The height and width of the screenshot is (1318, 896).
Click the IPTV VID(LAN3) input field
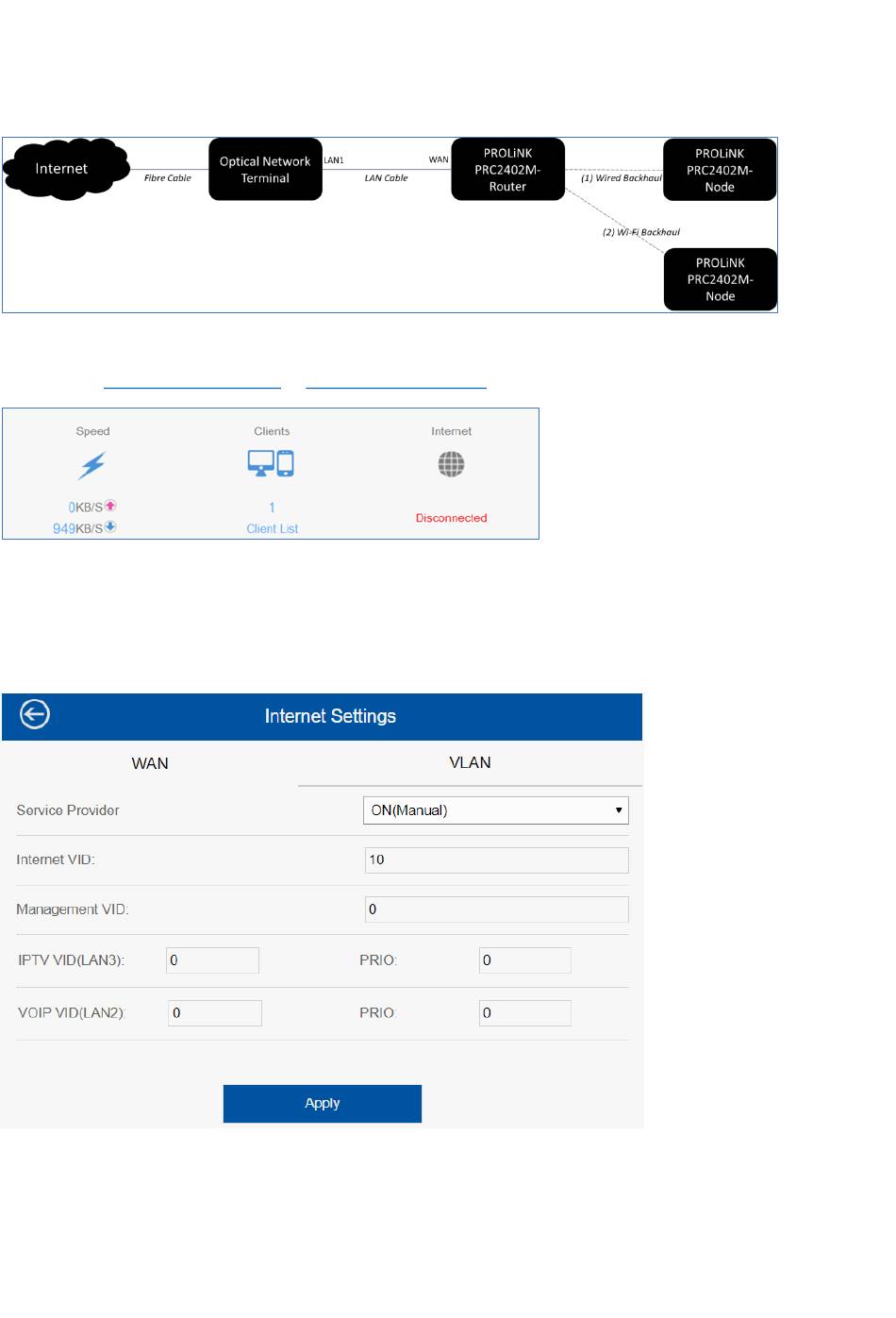click(x=212, y=960)
